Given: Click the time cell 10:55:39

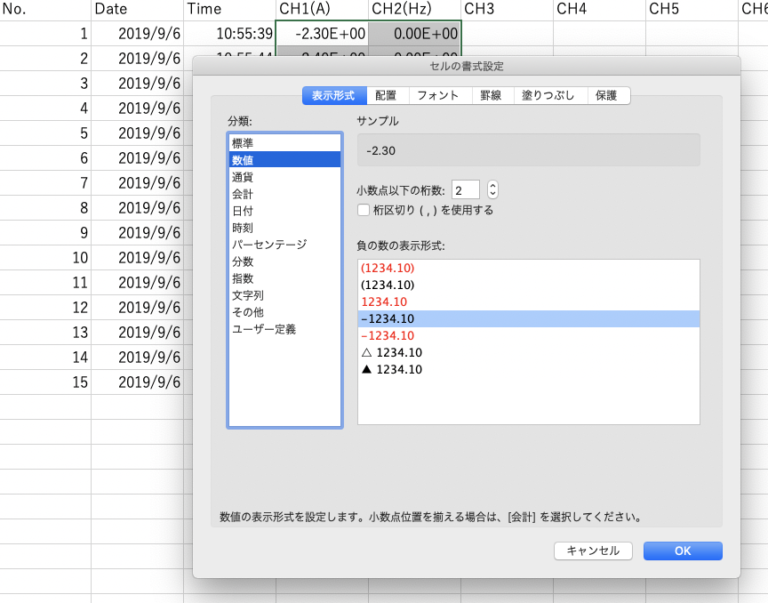Looking at the screenshot, I should [x=229, y=33].
